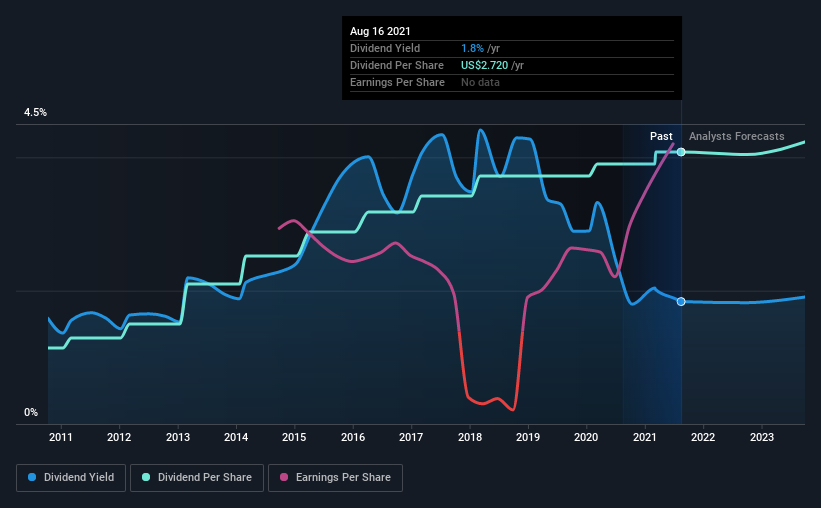Click the 2023 year label on axis
Image resolution: width=821 pixels, height=508 pixels.
point(762,437)
